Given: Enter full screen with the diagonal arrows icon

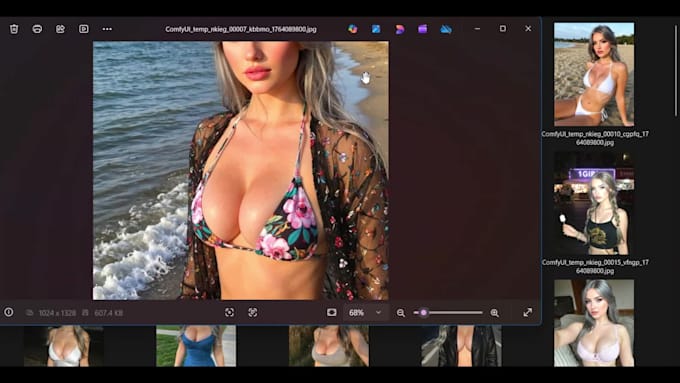Looking at the screenshot, I should pyautogui.click(x=528, y=312).
